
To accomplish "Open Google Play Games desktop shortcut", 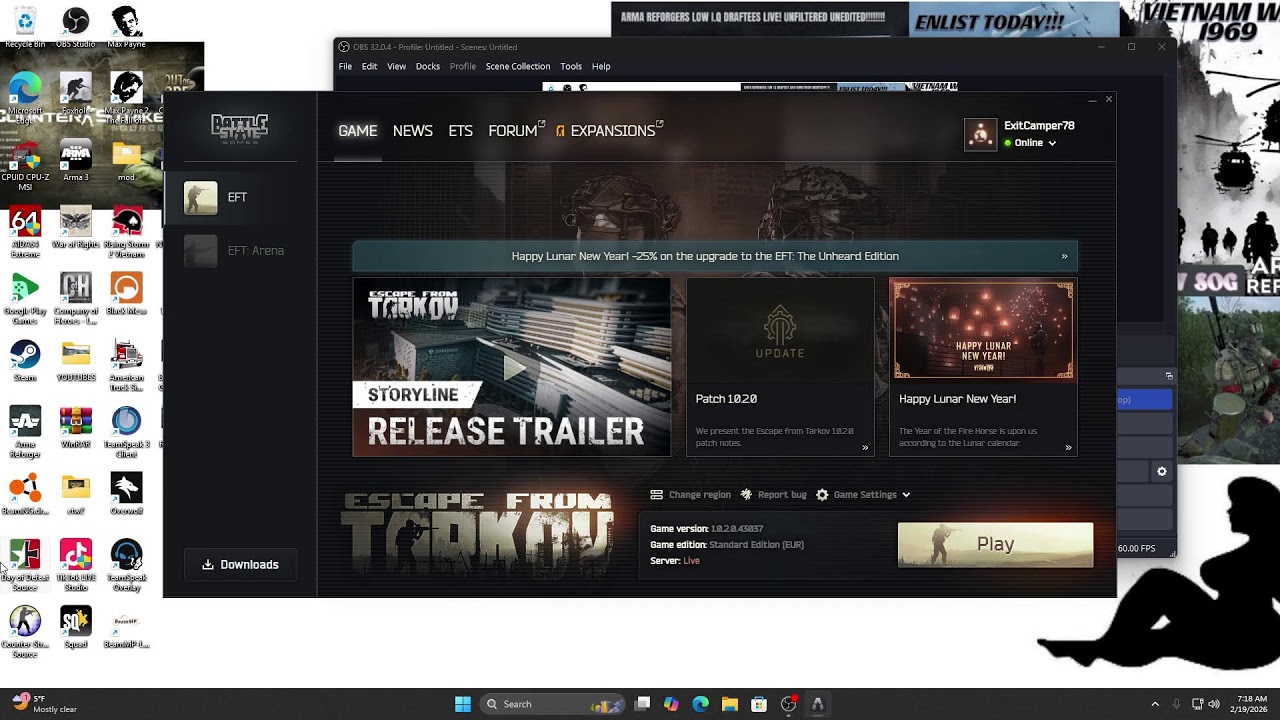I will tap(25, 298).
